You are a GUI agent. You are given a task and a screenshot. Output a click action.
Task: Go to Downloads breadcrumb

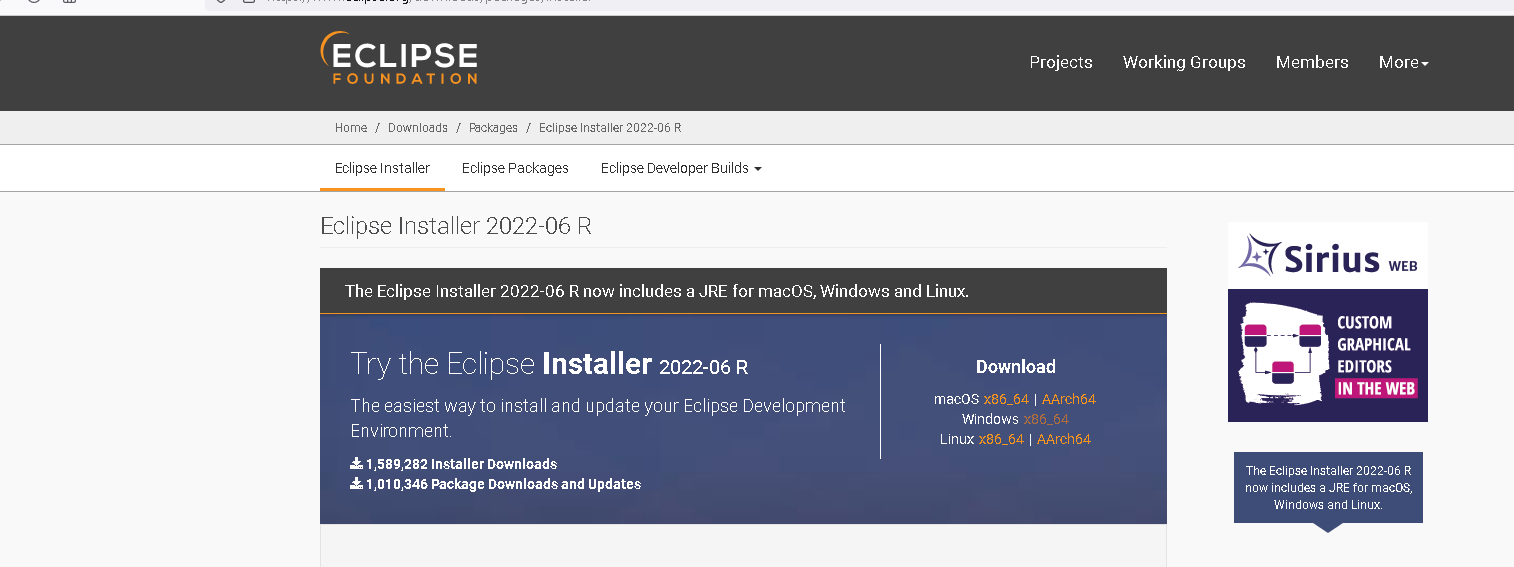pos(418,128)
